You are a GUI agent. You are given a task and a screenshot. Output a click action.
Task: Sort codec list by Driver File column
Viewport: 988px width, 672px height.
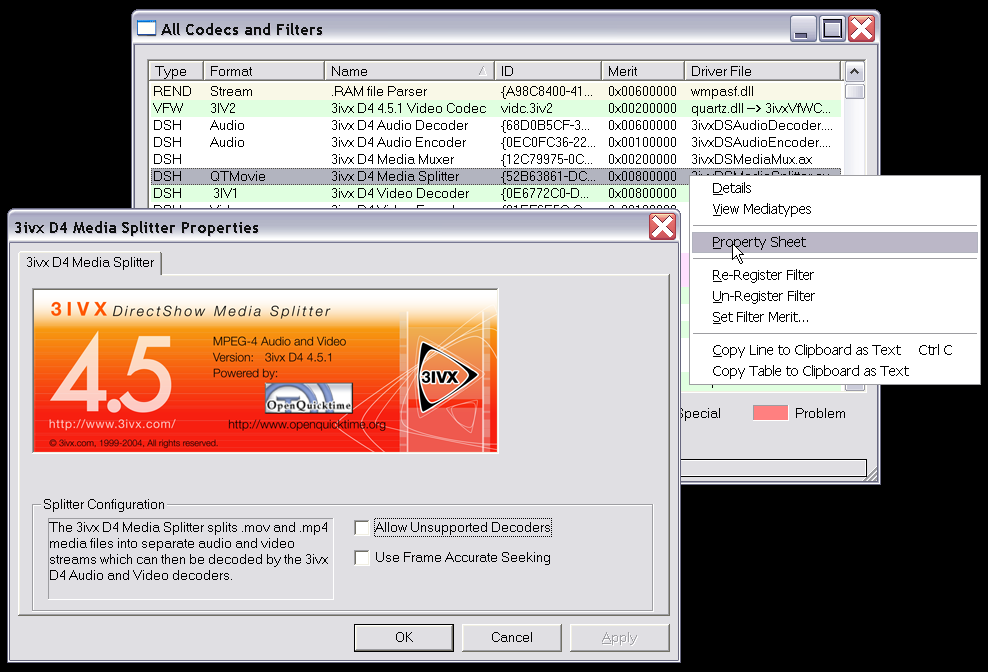762,71
